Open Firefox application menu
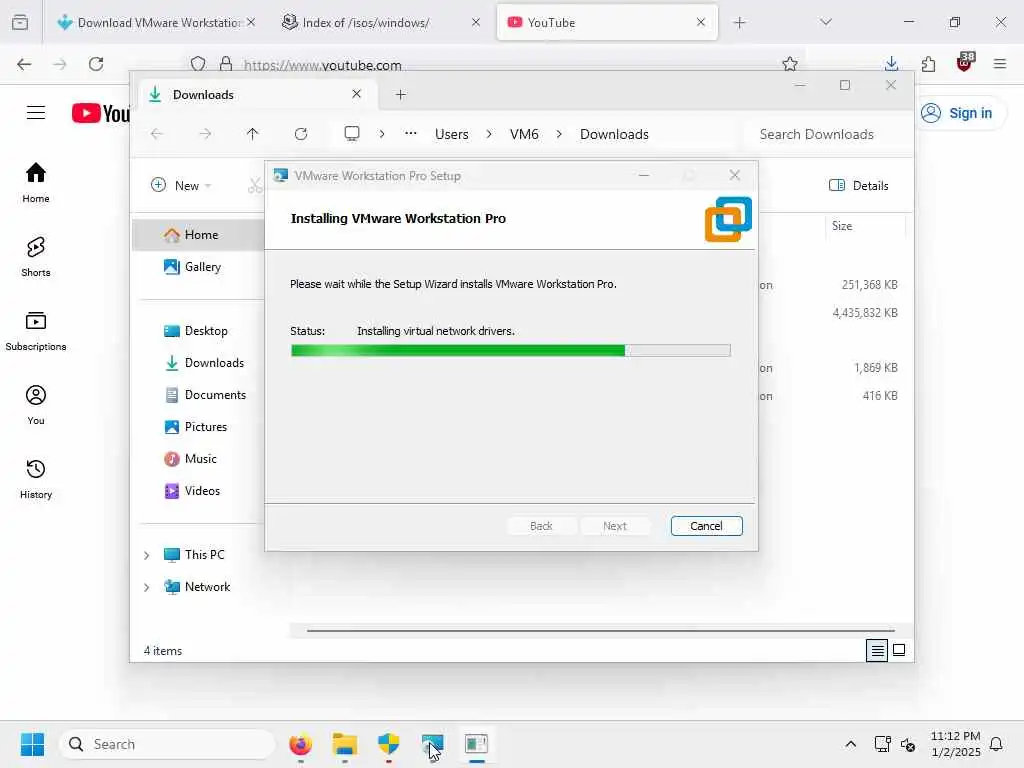Viewport: 1024px width, 768px height. [x=1000, y=64]
